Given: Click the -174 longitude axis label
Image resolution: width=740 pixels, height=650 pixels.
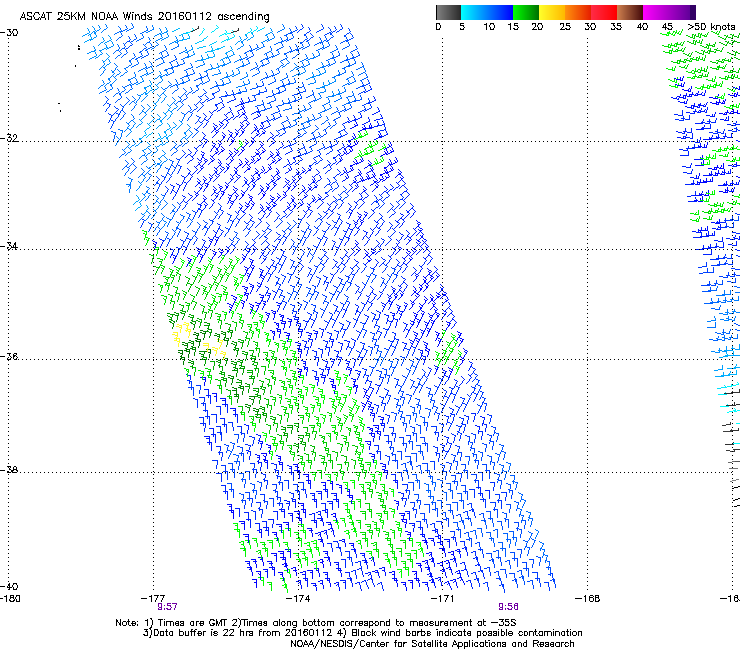Looking at the screenshot, I should click(298, 599).
